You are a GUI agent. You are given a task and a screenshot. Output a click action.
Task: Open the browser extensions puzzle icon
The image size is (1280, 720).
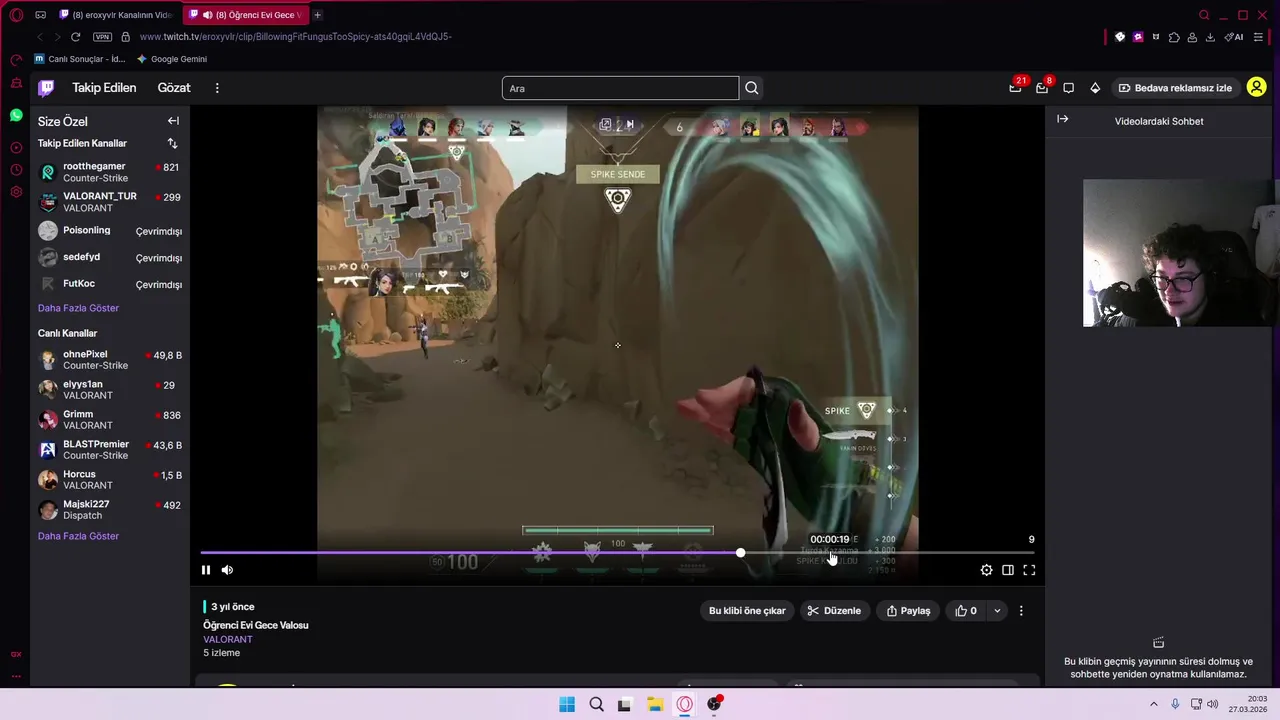coord(1174,37)
